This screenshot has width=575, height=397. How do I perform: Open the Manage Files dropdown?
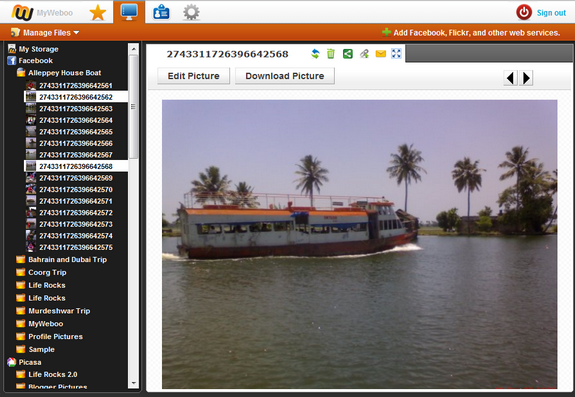click(x=45, y=33)
